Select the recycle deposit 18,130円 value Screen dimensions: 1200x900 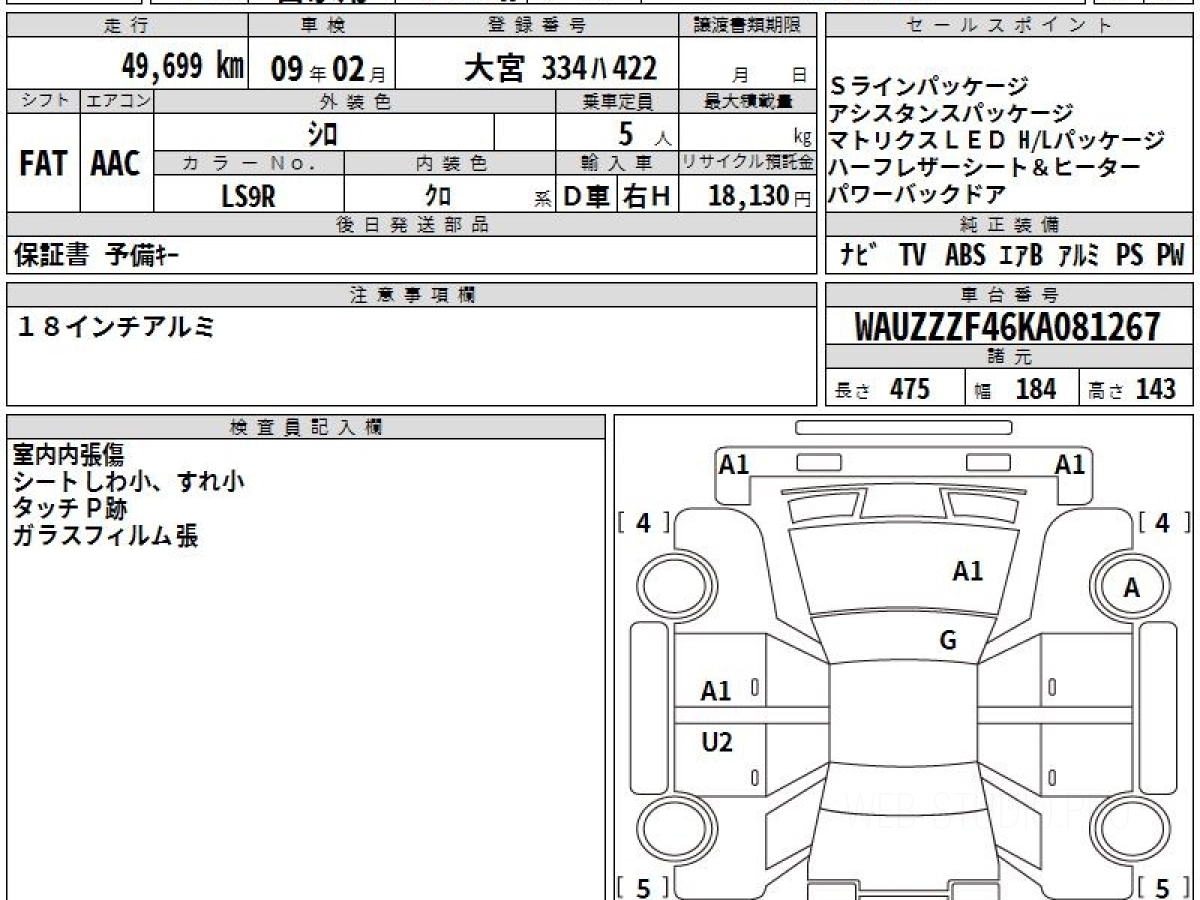tap(748, 197)
